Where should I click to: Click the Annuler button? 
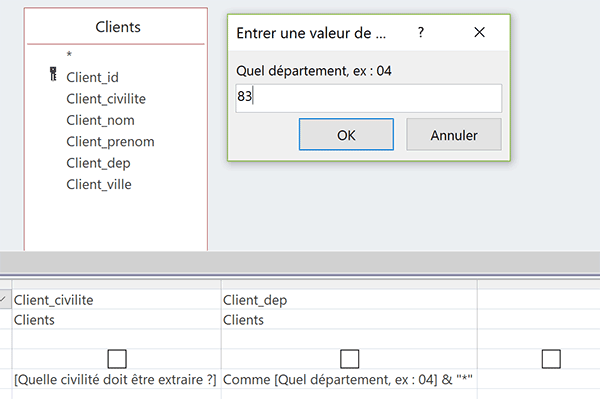tap(454, 134)
